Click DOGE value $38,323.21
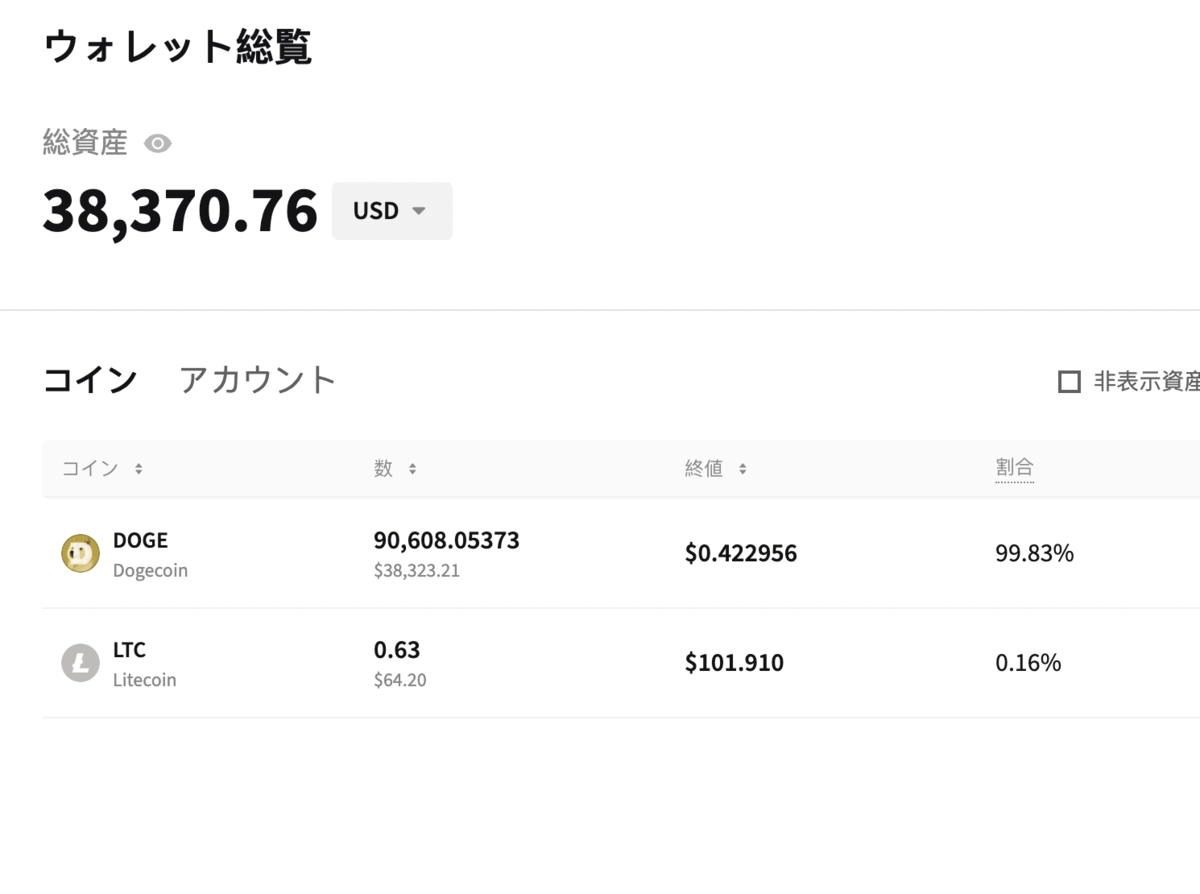The width and height of the screenshot is (1200, 894). tap(417, 572)
